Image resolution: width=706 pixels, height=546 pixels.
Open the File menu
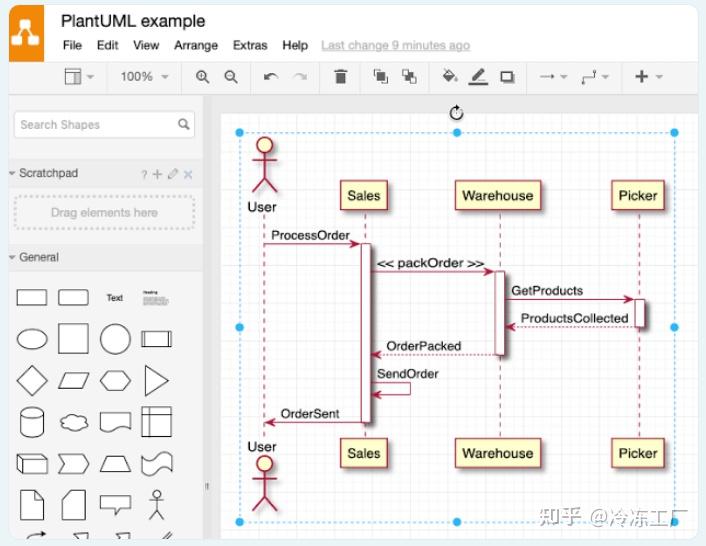pos(72,45)
